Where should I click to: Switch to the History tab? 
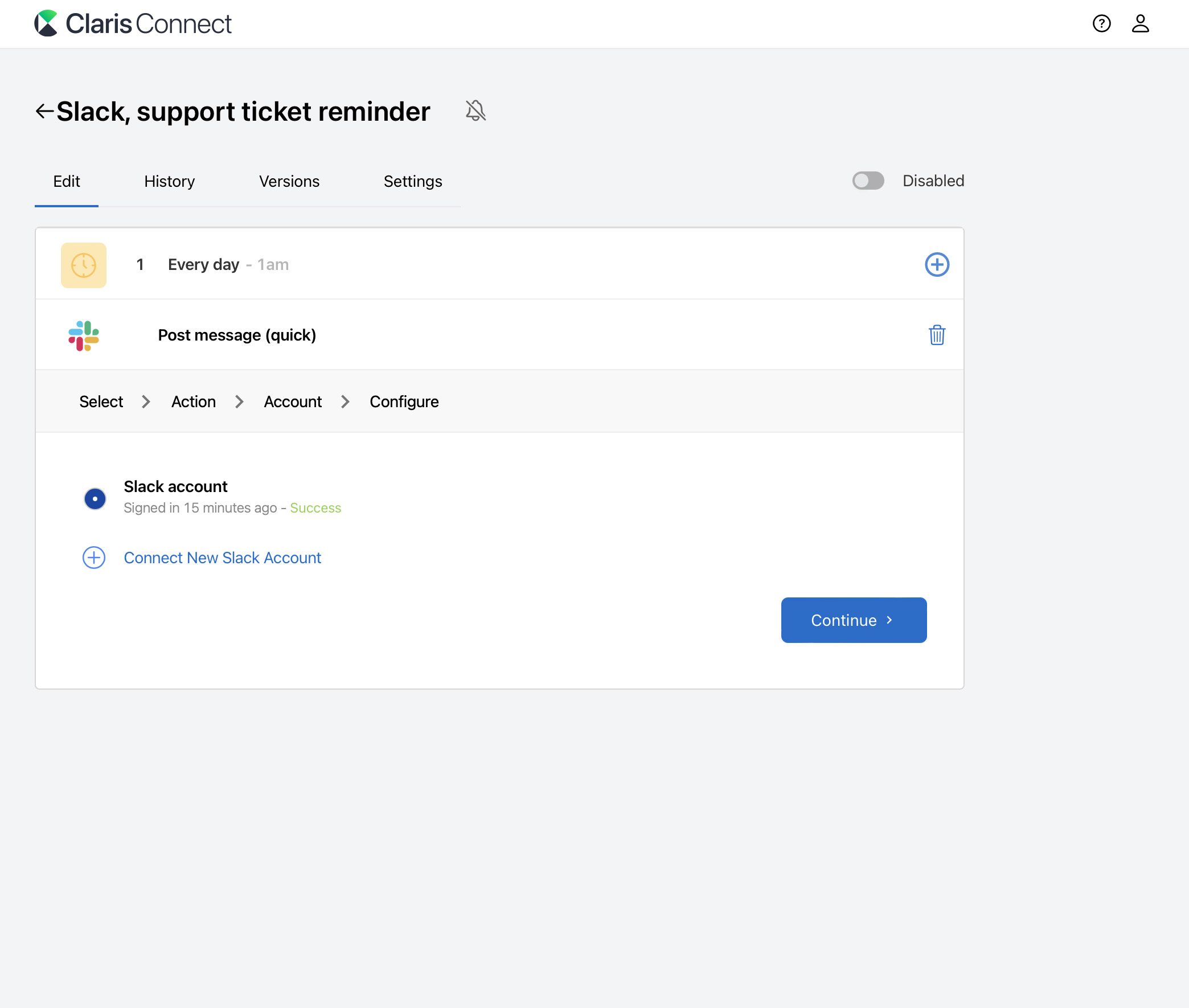[x=169, y=181]
